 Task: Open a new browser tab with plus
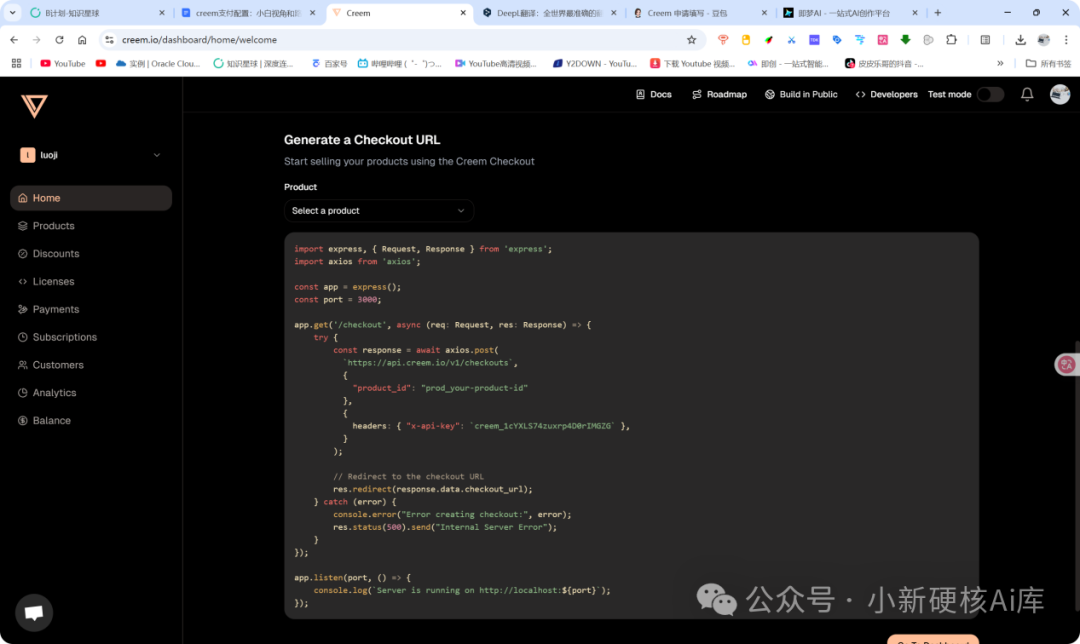(937, 12)
